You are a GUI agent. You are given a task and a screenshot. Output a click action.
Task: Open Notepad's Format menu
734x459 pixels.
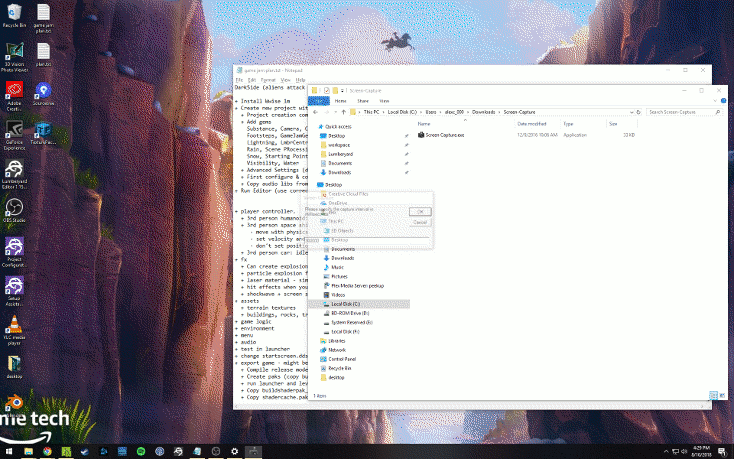(x=268, y=80)
